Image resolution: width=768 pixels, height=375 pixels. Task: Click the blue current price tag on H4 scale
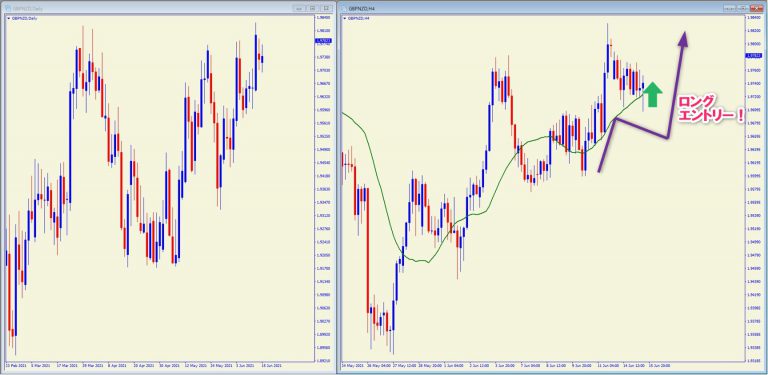[753, 55]
